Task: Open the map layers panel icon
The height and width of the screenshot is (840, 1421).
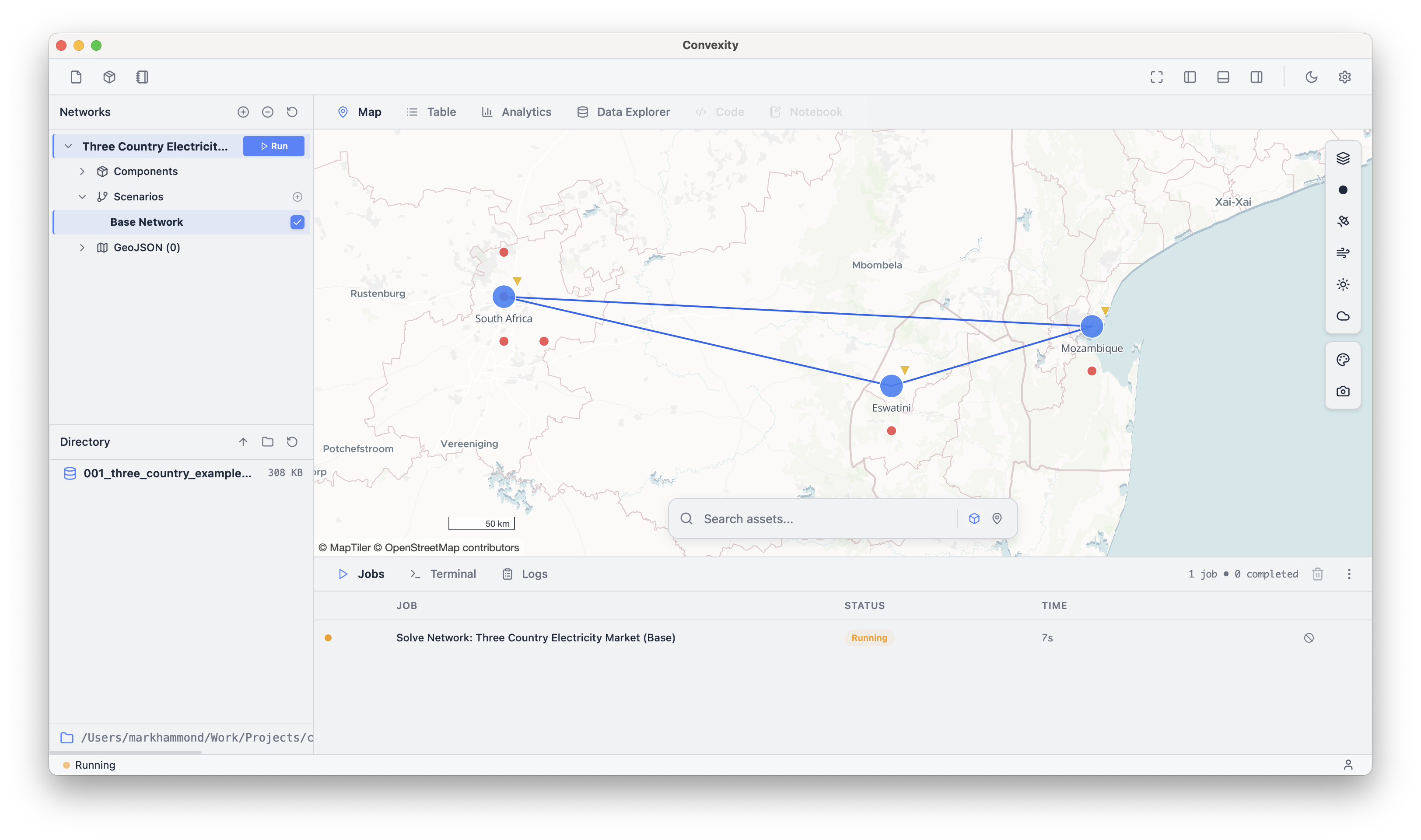Action: tap(1342, 158)
